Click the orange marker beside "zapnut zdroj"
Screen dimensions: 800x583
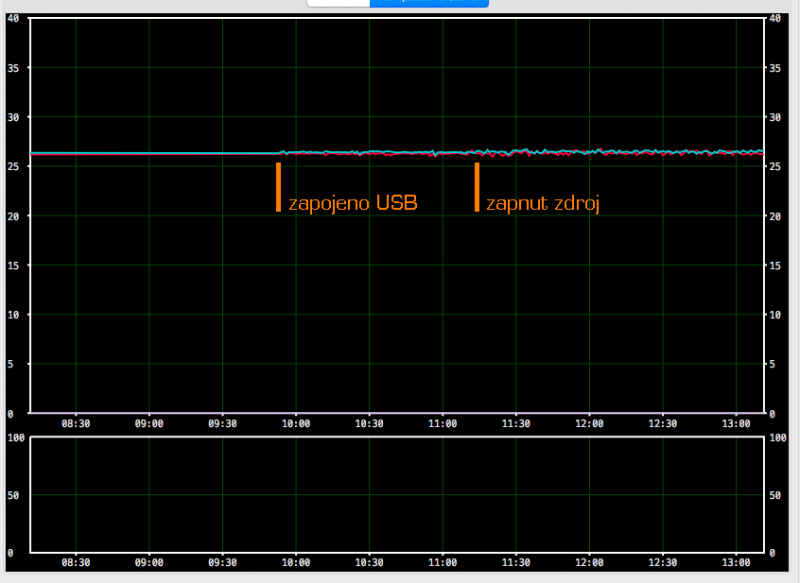477,187
